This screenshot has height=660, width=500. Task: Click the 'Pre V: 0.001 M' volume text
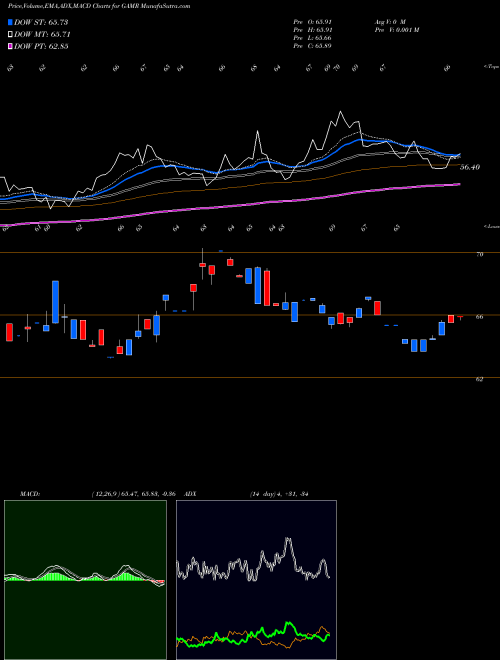(396, 29)
